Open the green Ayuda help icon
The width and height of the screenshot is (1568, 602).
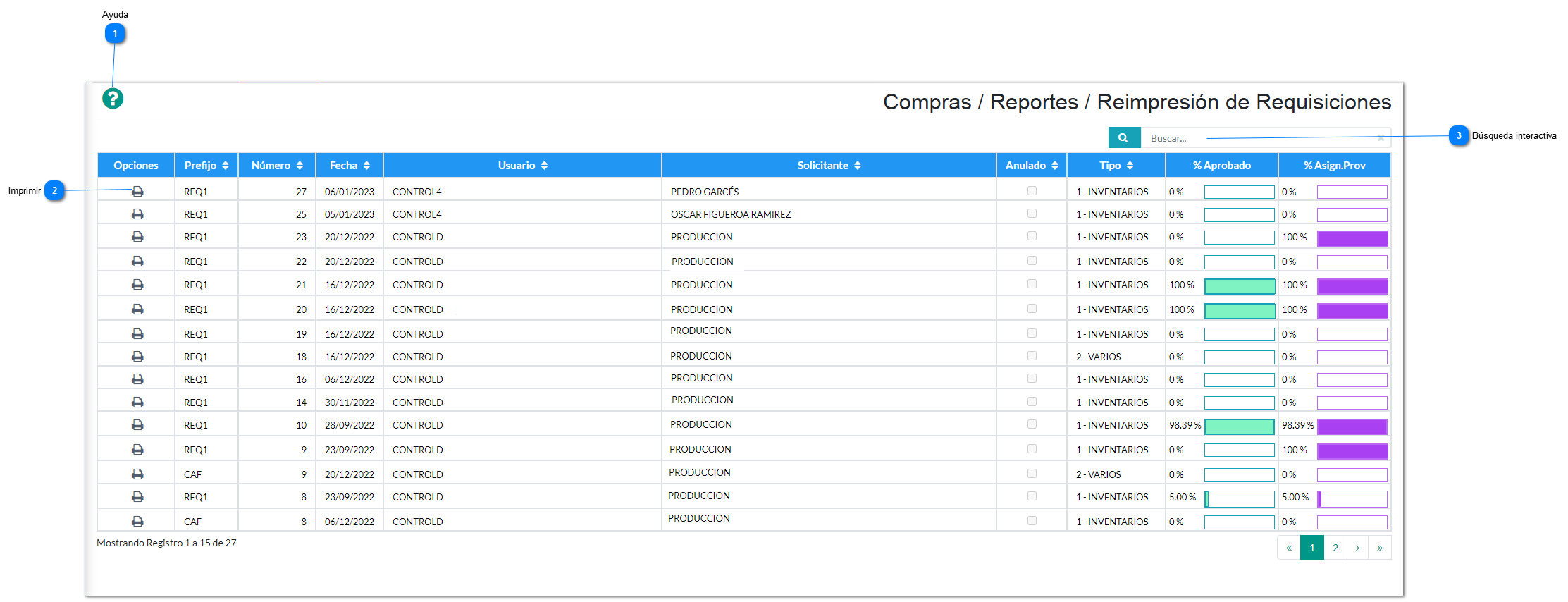pos(113,99)
